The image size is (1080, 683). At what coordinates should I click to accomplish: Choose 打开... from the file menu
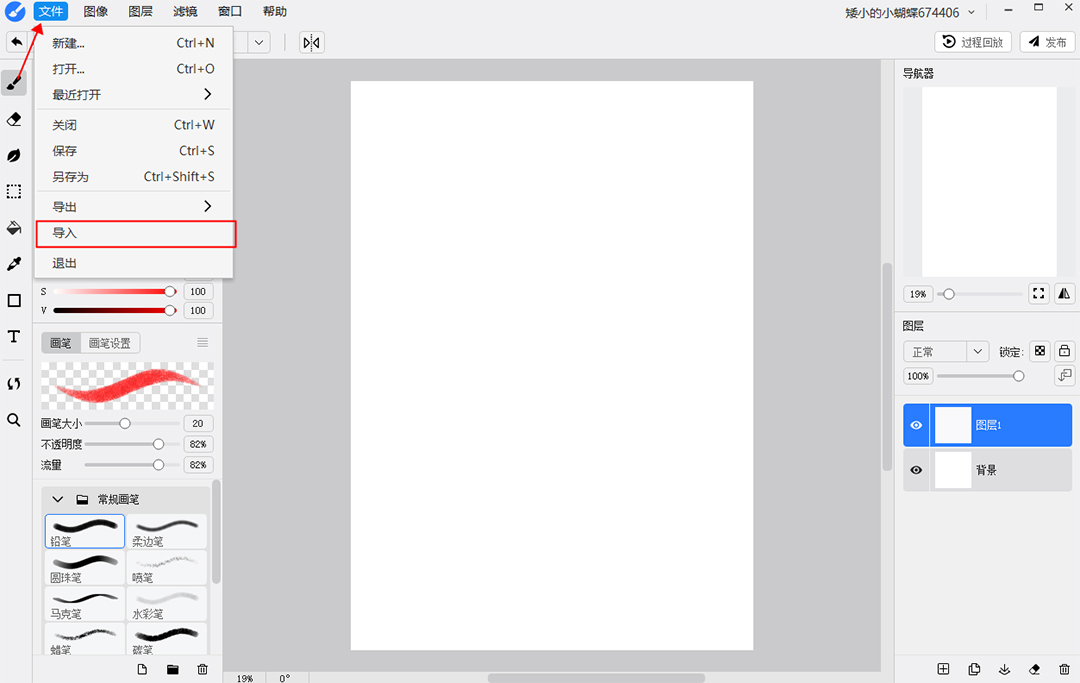point(134,69)
